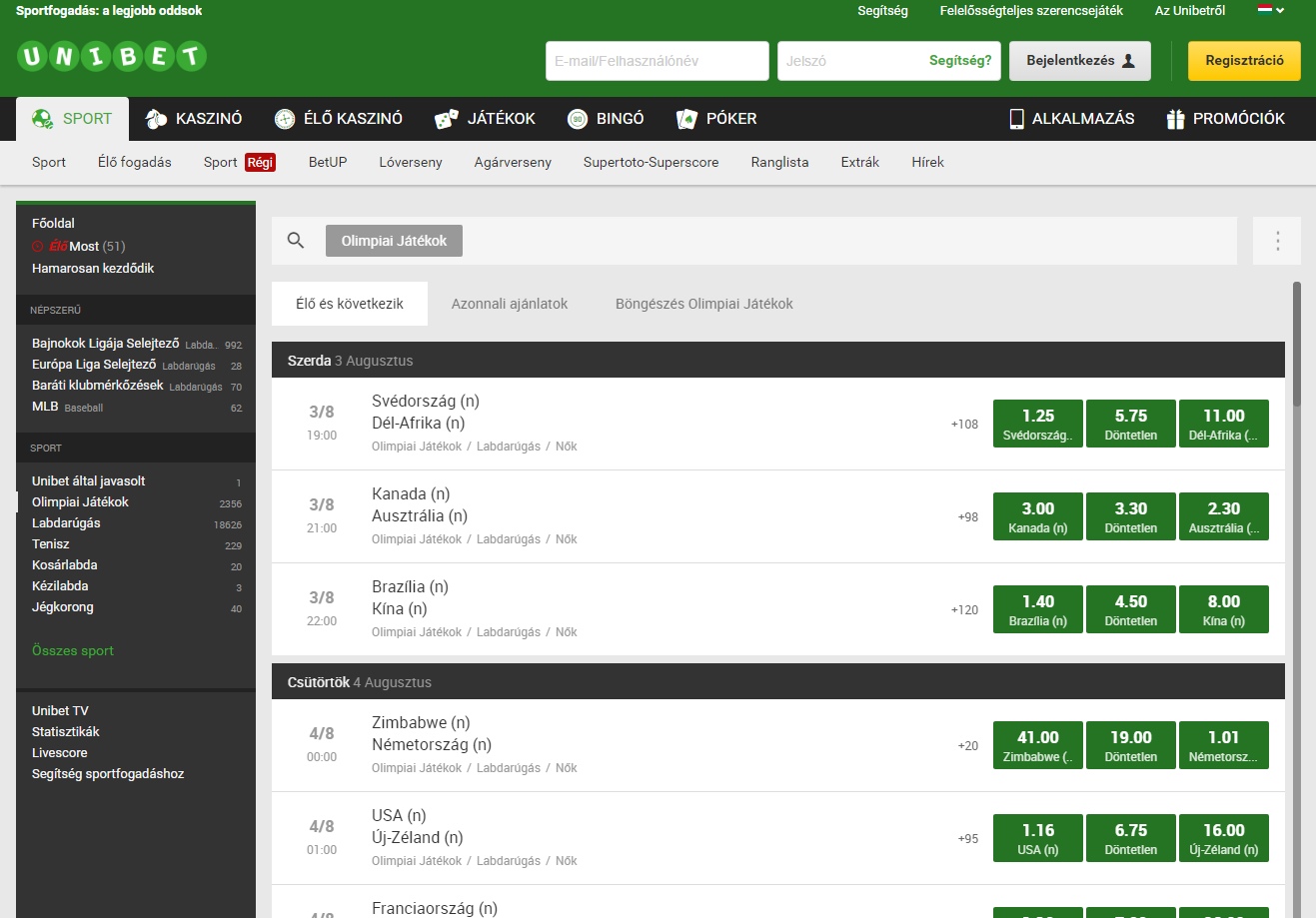Open the Promóciók page
The image size is (1316, 918).
point(1225,119)
